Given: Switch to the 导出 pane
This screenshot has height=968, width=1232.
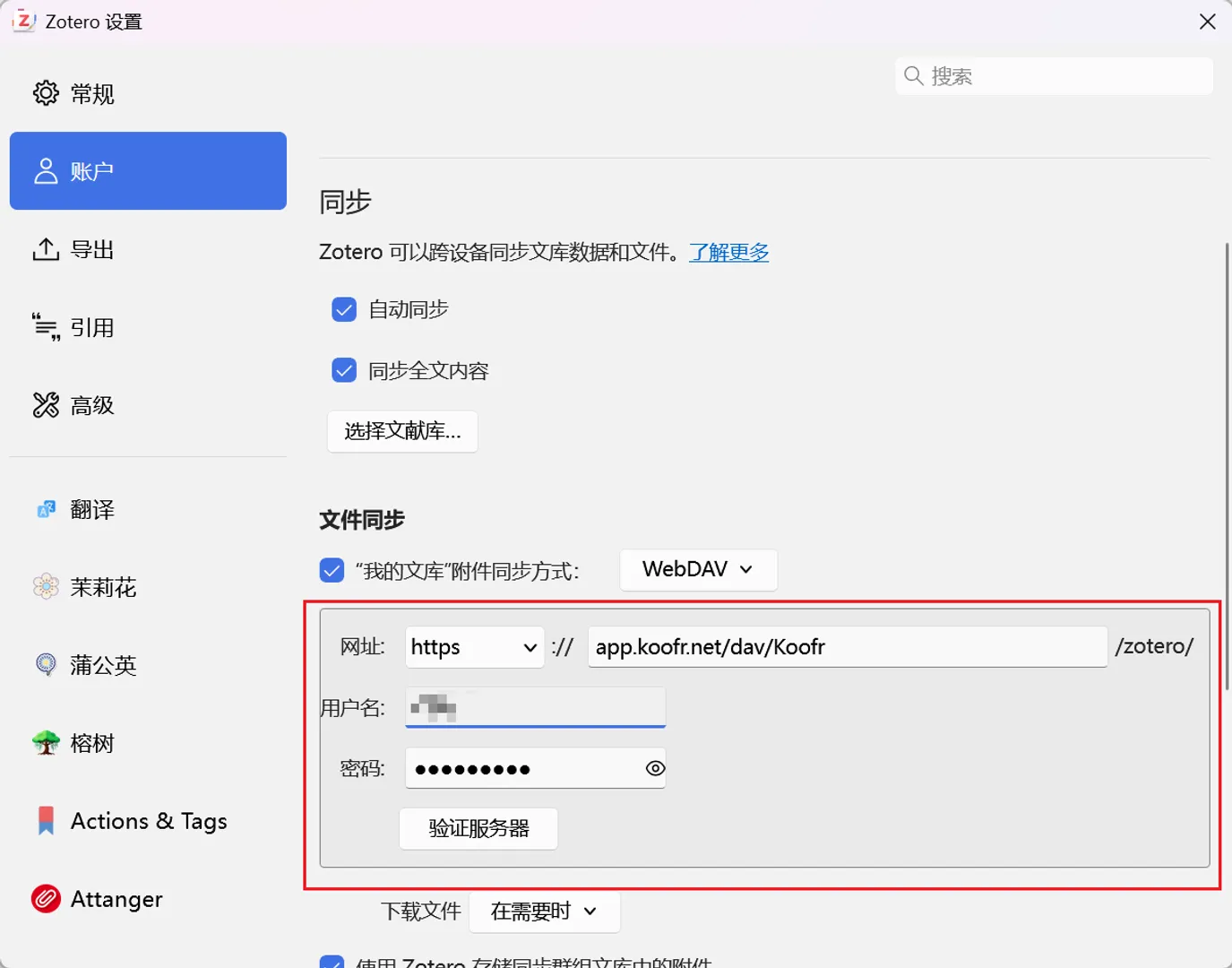Looking at the screenshot, I should (x=148, y=249).
